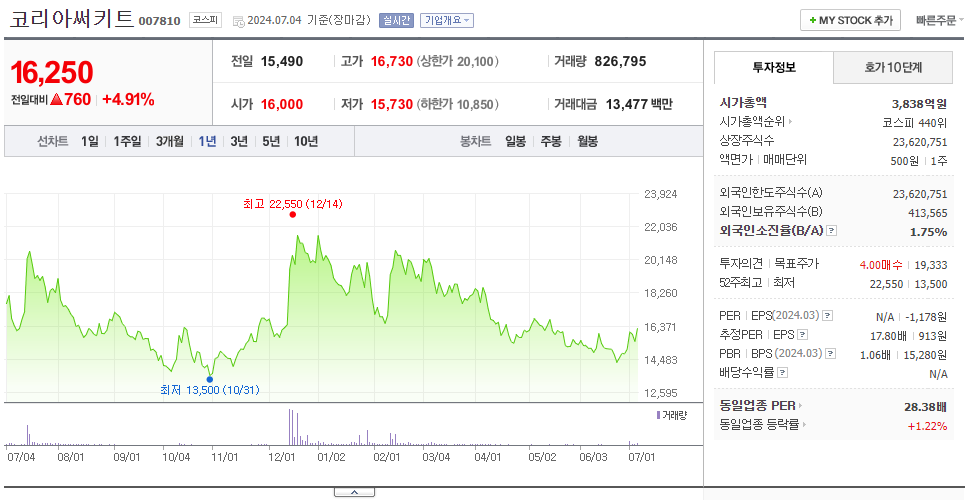The image size is (968, 500).
Task: Click the 코스피 440위 ranking value
Action: [916, 122]
